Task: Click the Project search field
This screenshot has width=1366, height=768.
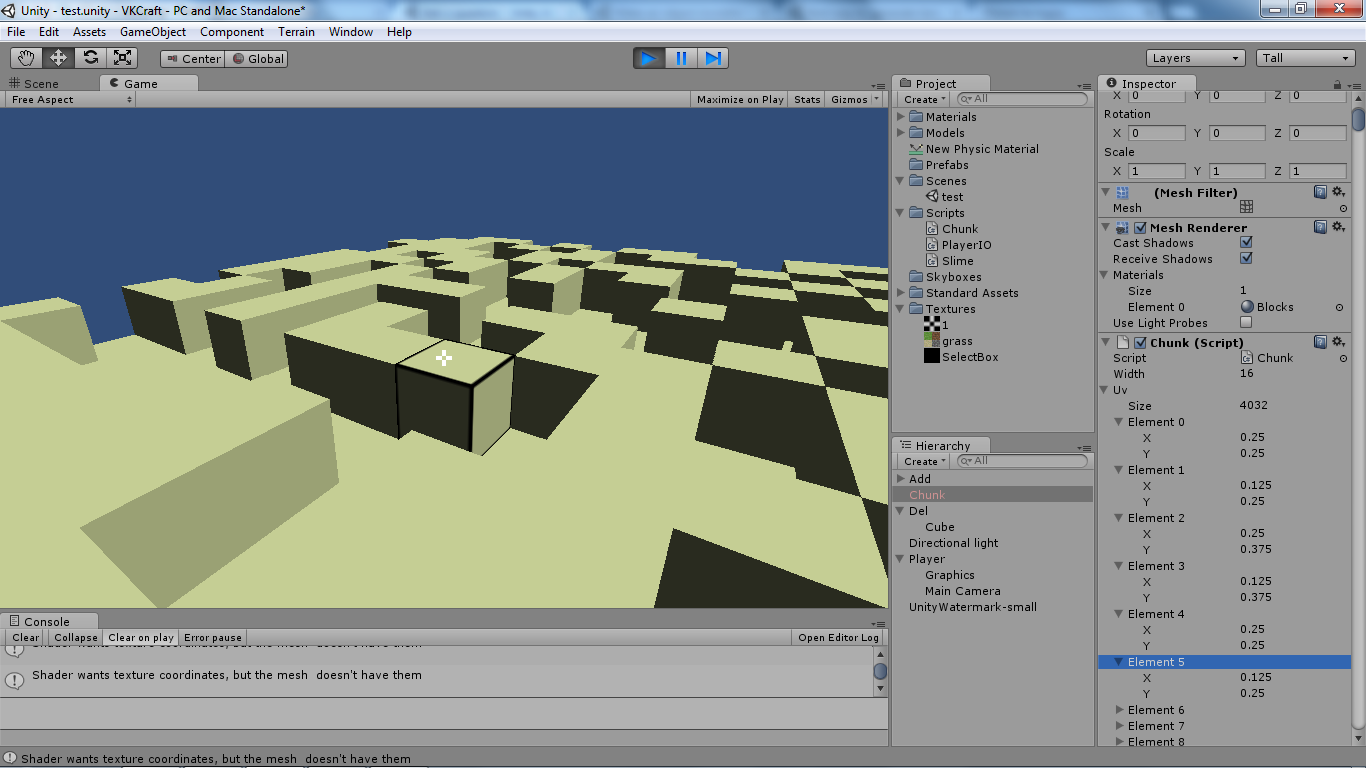Action: tap(1022, 99)
